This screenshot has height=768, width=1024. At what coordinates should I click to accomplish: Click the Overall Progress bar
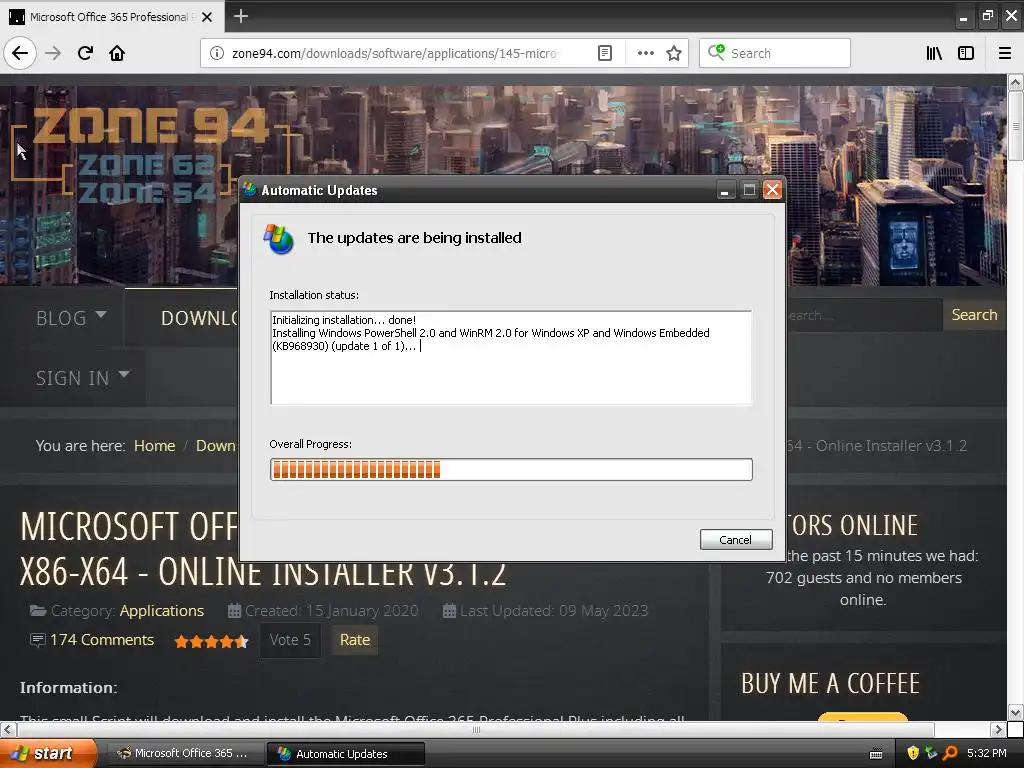coord(511,470)
